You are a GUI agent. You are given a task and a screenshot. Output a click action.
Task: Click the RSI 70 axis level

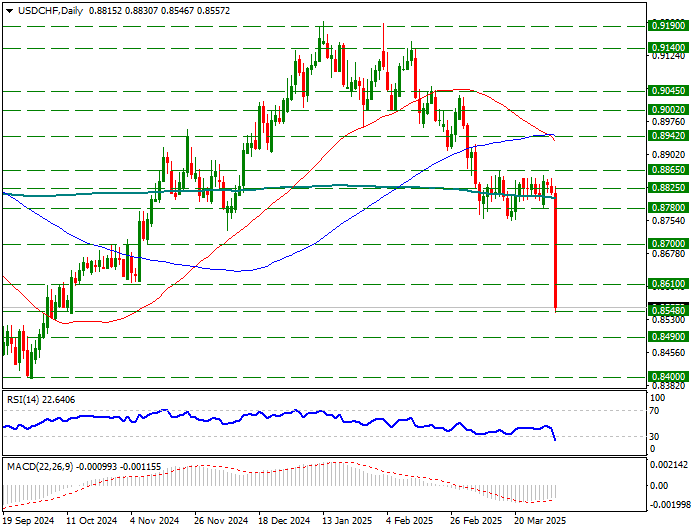654,411
